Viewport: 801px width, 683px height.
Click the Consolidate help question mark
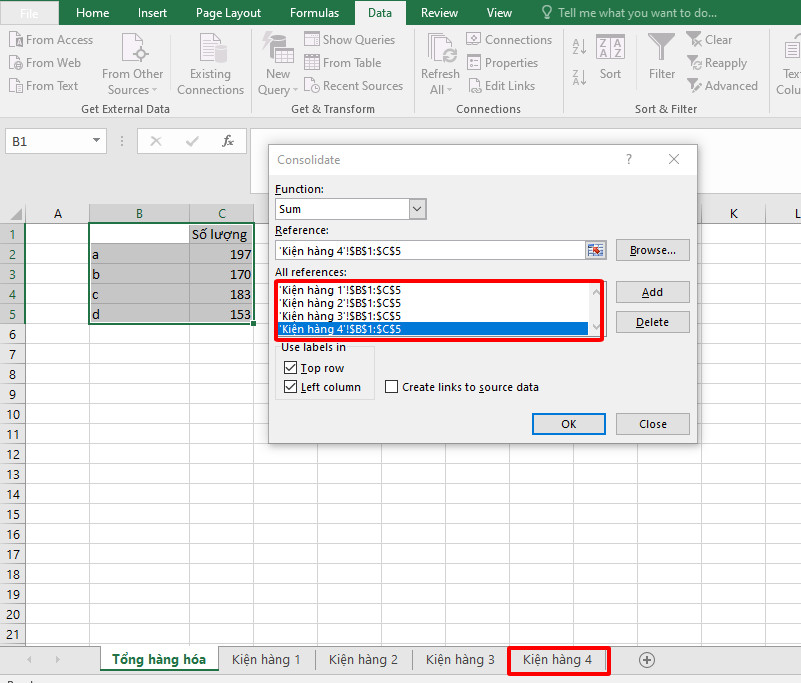coord(629,159)
